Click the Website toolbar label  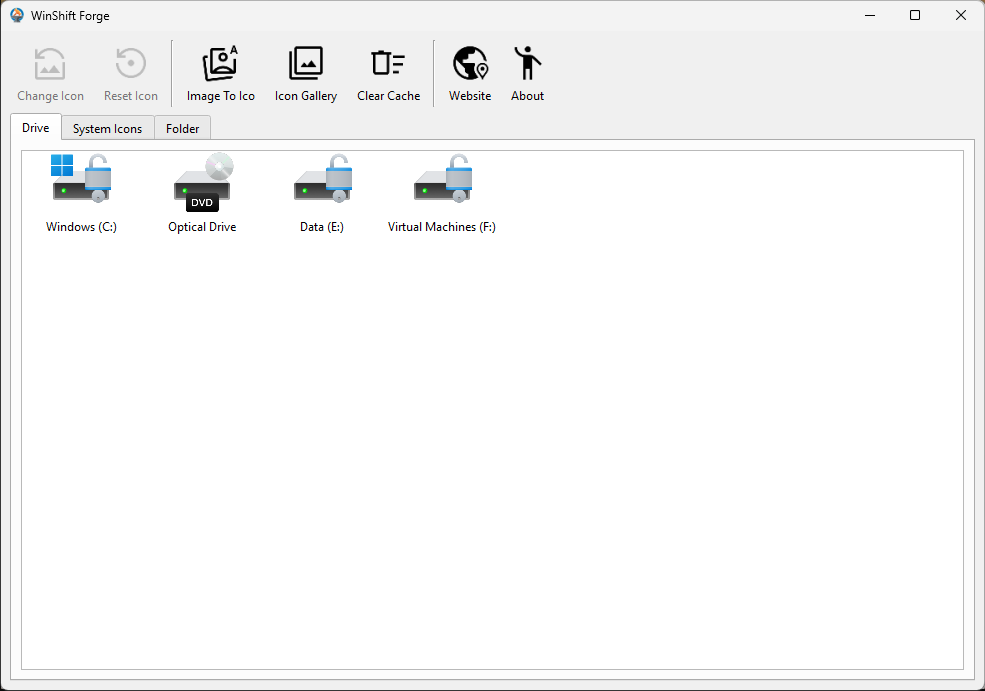470,96
